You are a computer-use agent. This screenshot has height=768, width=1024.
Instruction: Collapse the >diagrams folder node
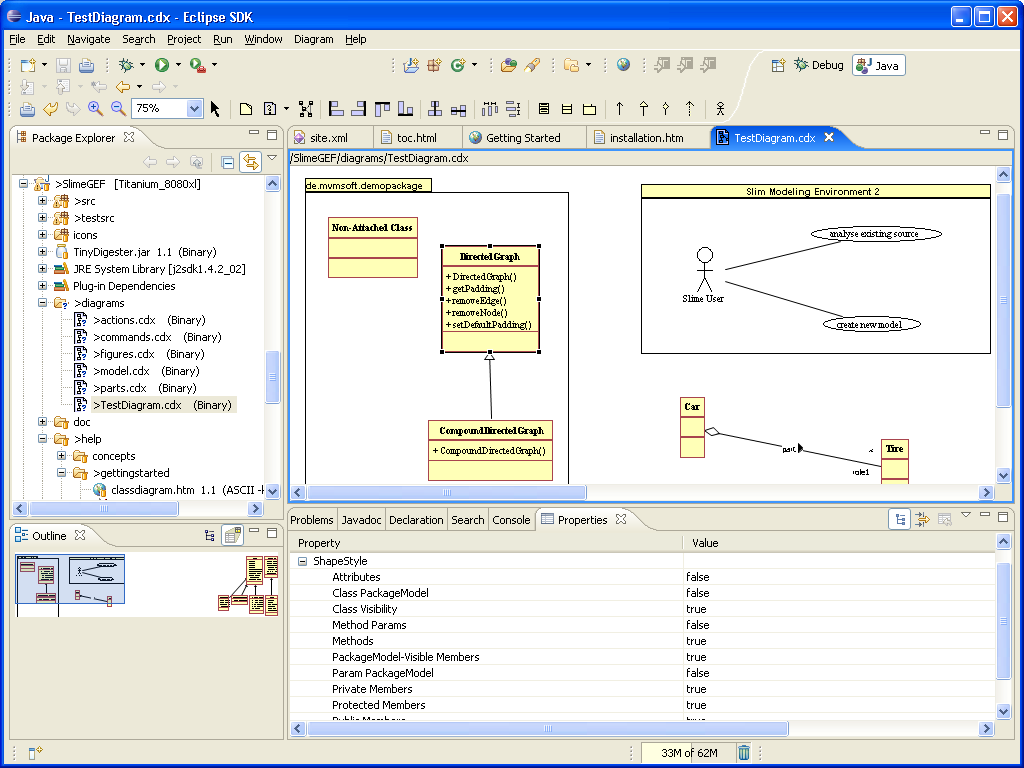pyautogui.click(x=42, y=302)
